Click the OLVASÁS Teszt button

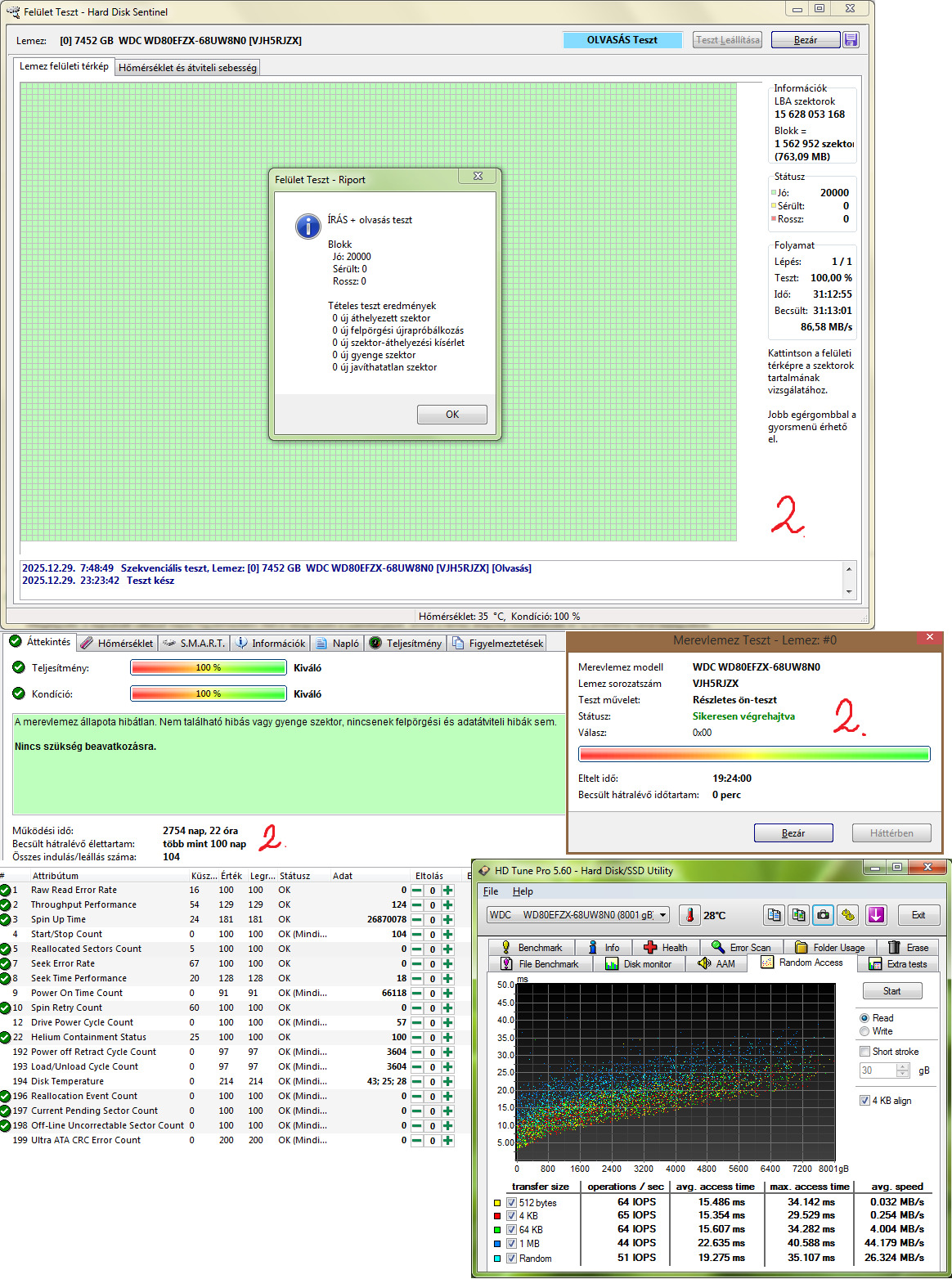coord(622,40)
